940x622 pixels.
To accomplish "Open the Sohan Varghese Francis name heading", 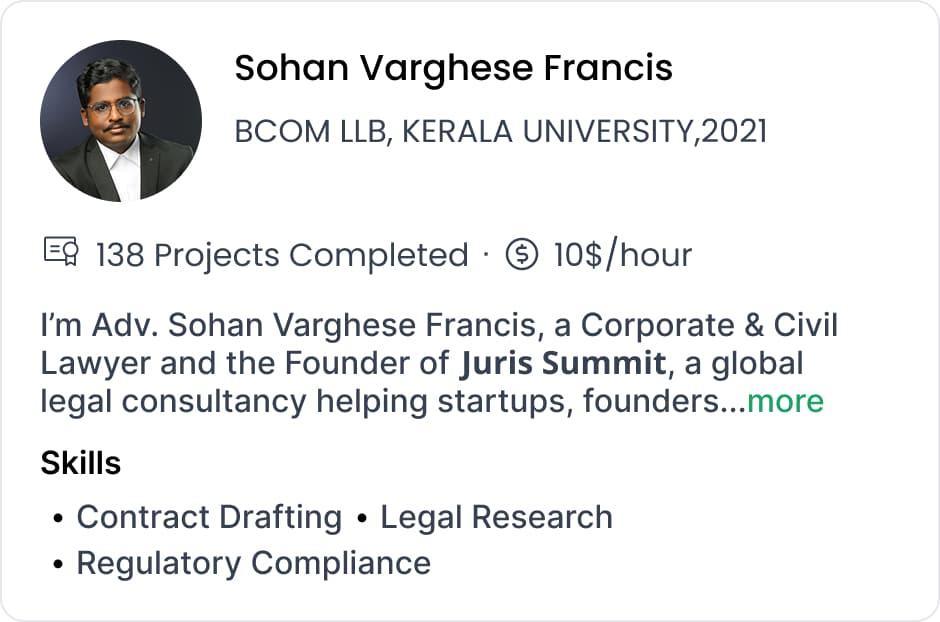I will click(453, 68).
